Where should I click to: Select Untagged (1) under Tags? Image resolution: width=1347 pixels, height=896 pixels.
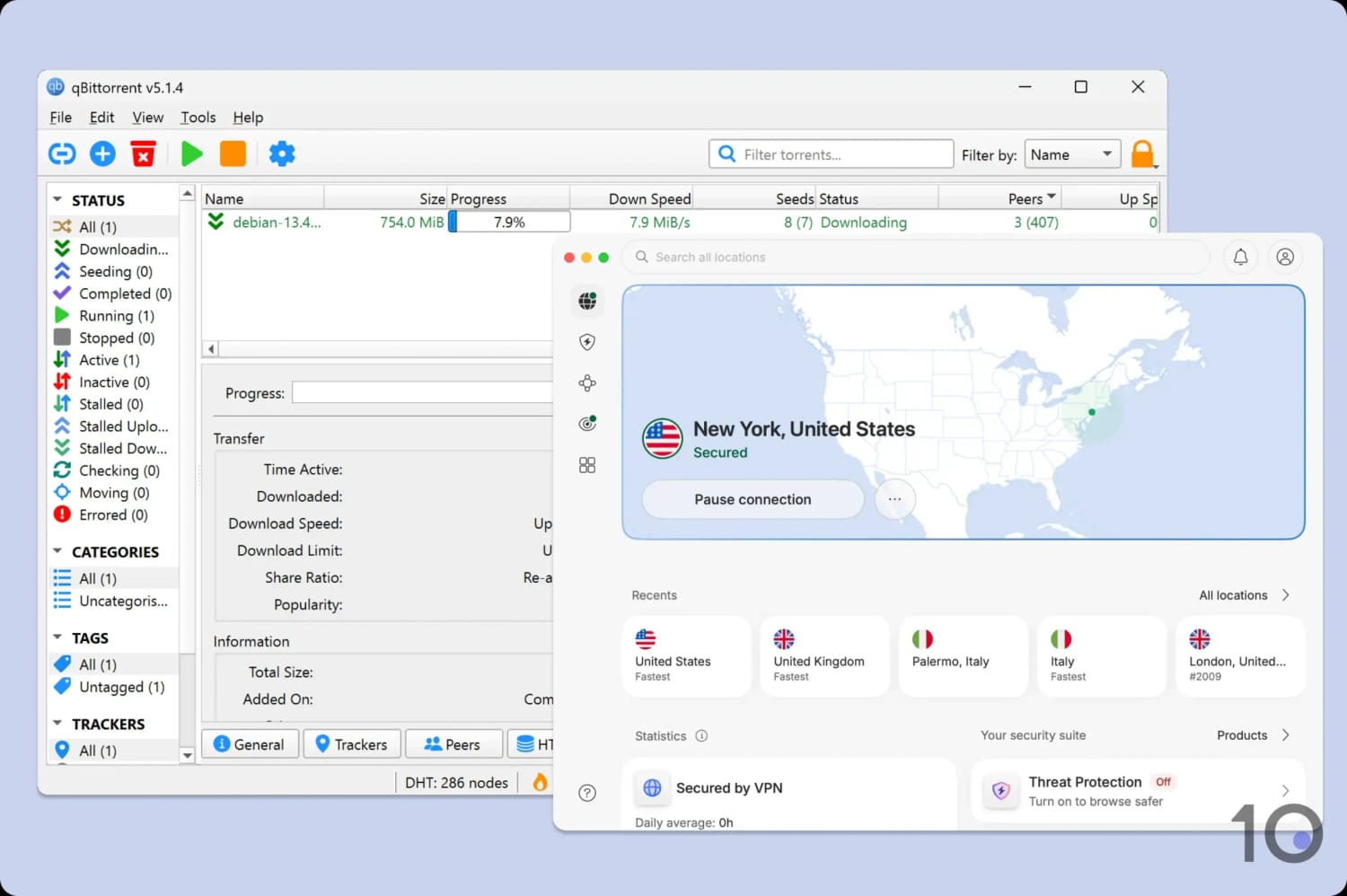click(114, 687)
